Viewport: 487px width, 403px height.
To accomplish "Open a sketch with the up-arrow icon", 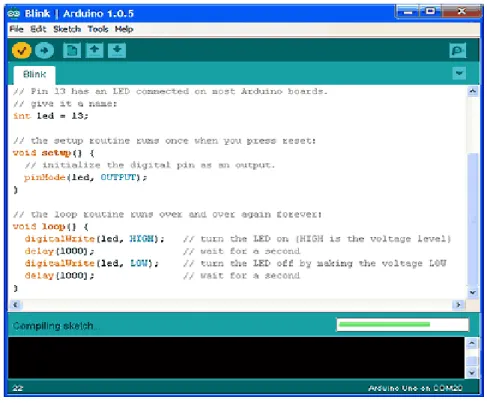I will (x=95, y=50).
